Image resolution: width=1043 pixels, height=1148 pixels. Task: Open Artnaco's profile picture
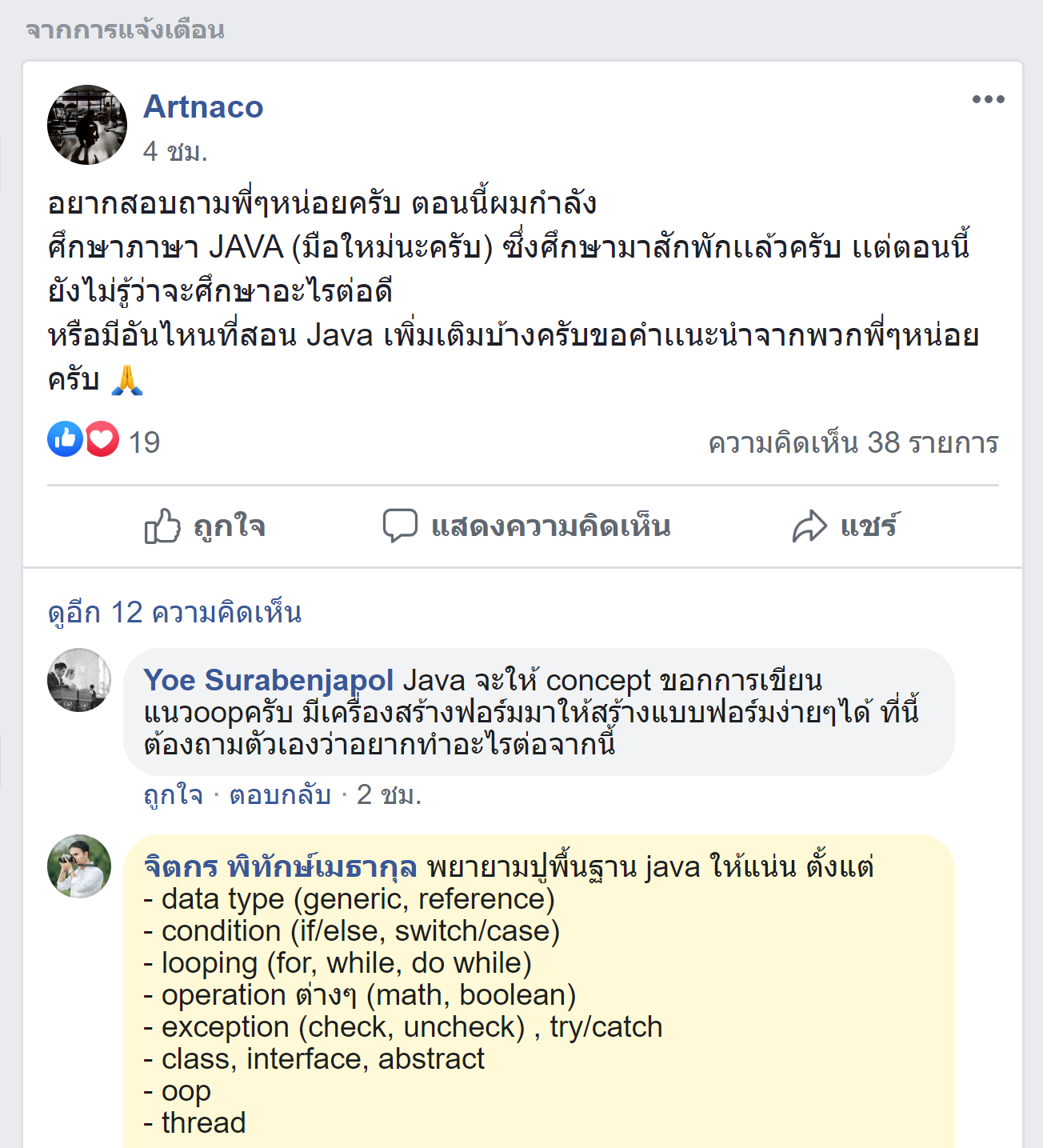point(87,125)
